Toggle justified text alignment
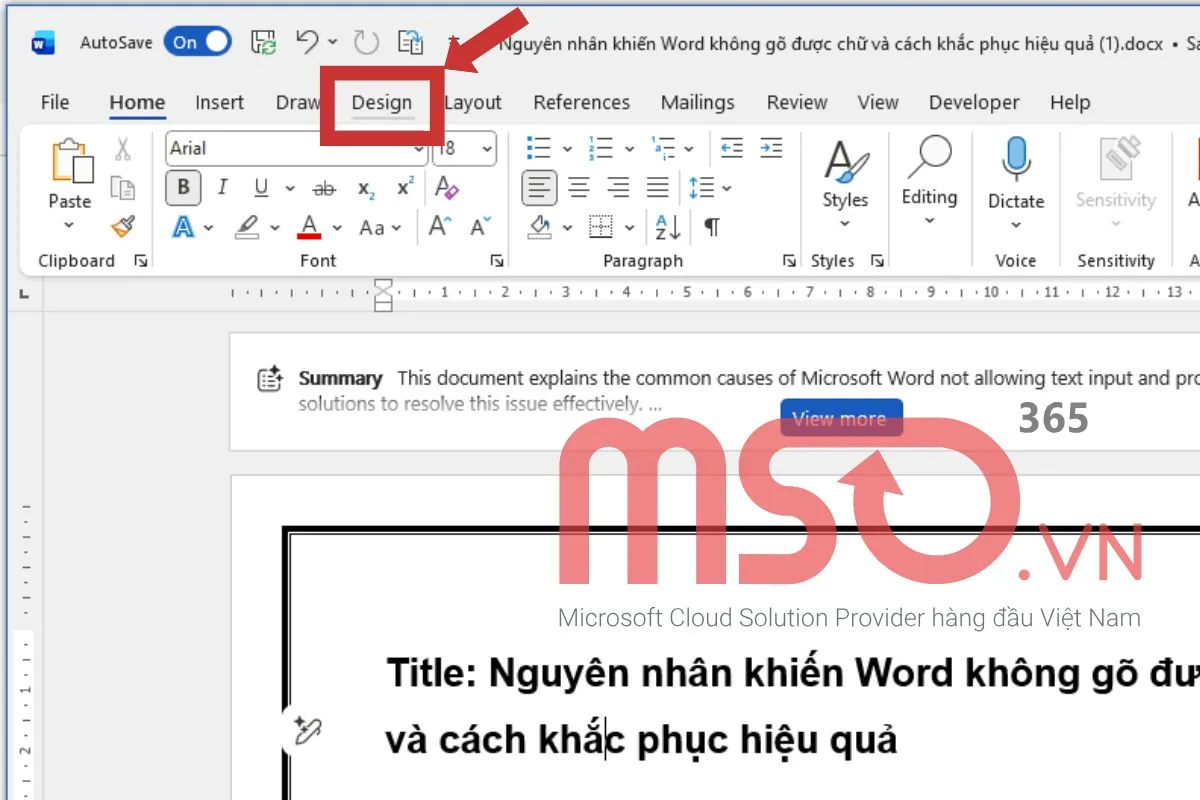The width and height of the screenshot is (1200, 800). pos(657,188)
